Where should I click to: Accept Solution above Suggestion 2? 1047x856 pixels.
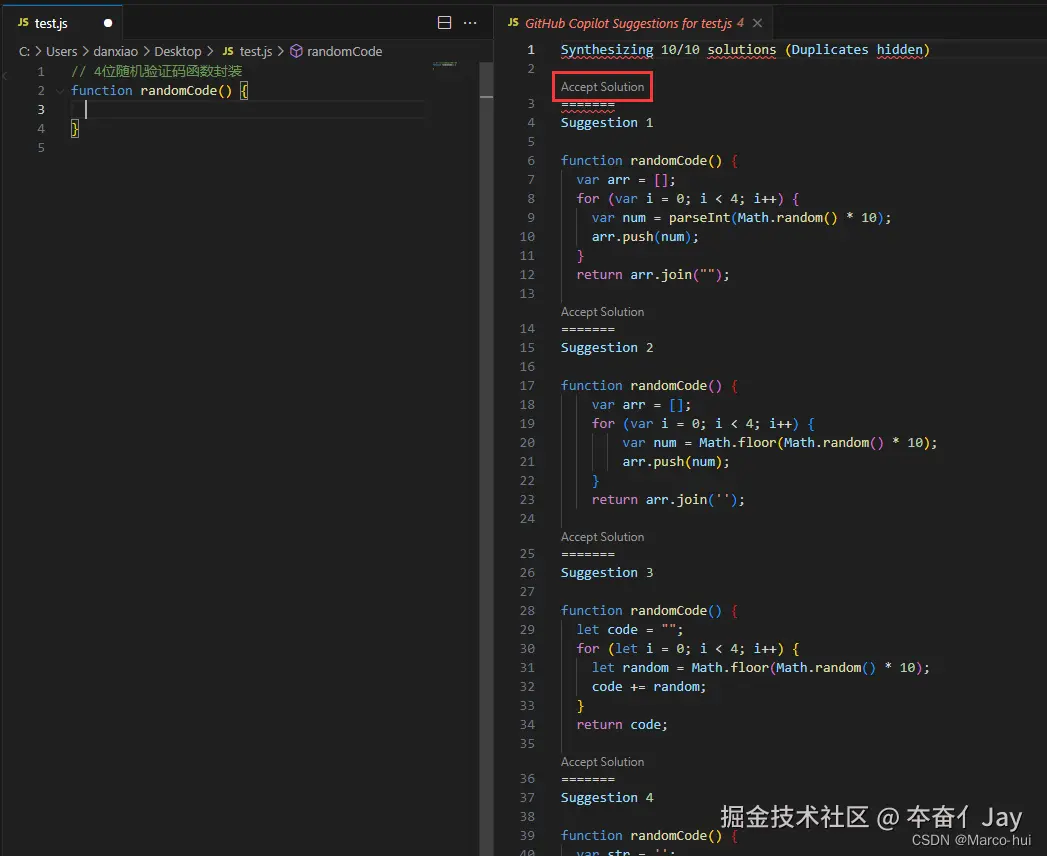pos(602,312)
